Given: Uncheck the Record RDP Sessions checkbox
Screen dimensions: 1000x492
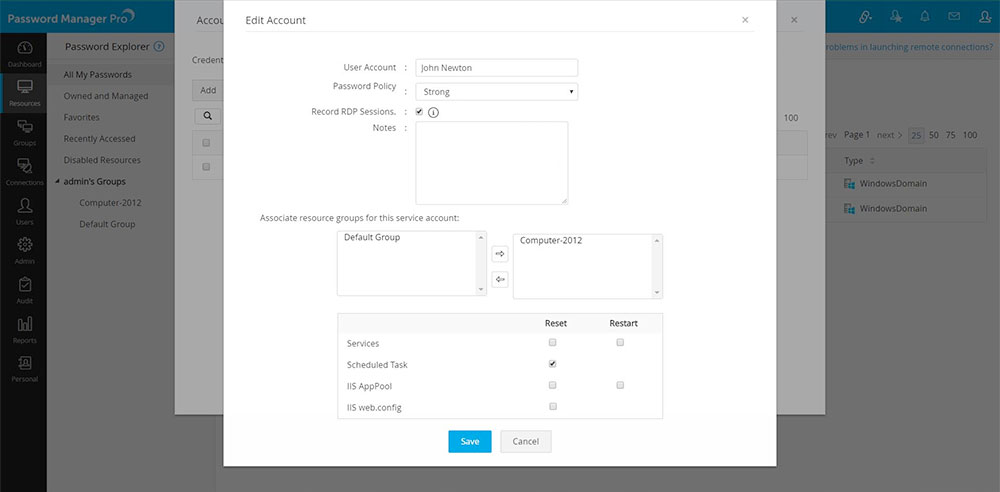Looking at the screenshot, I should (420, 112).
